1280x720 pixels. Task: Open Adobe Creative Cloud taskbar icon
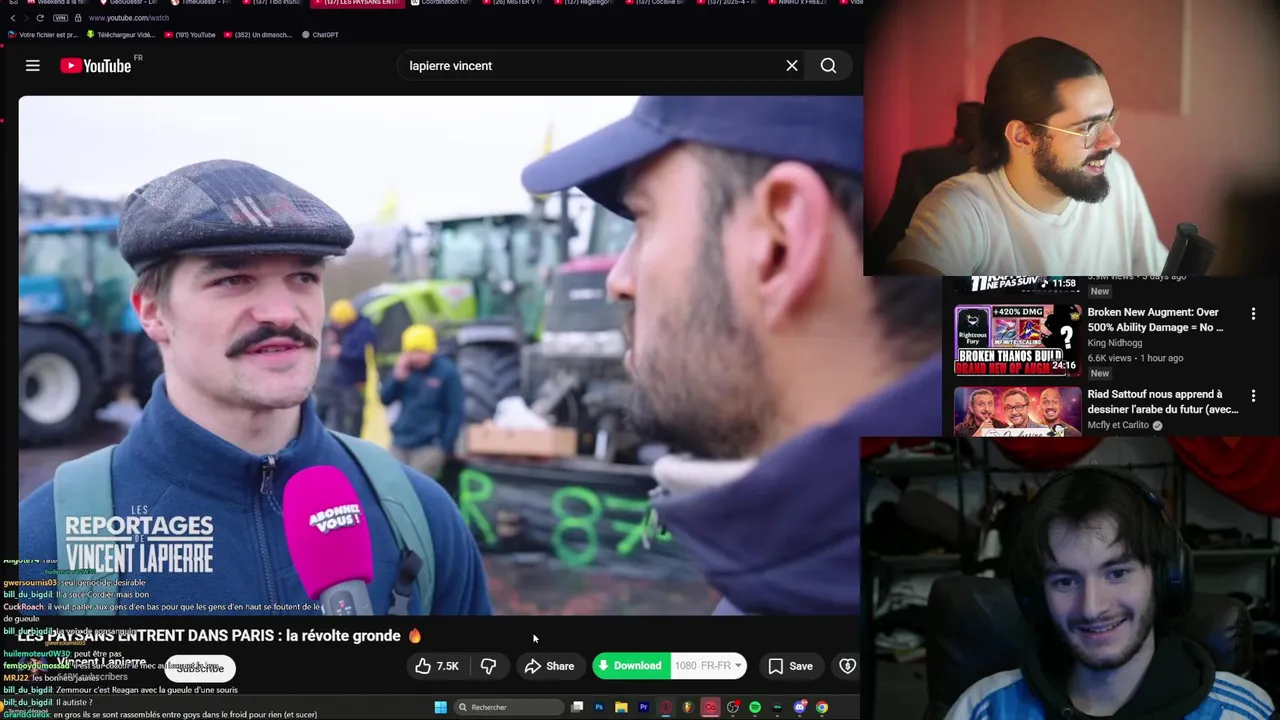click(x=710, y=707)
